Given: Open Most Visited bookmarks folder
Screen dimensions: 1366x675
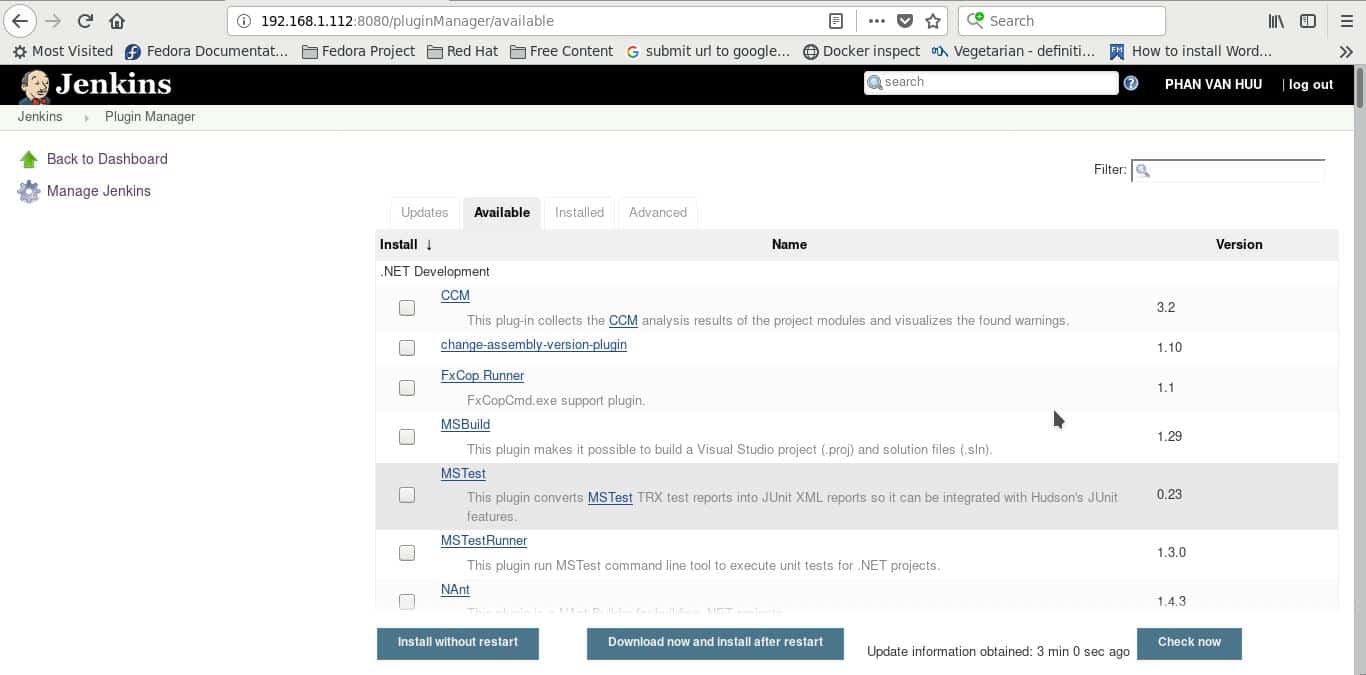Looking at the screenshot, I should pyautogui.click(x=63, y=51).
